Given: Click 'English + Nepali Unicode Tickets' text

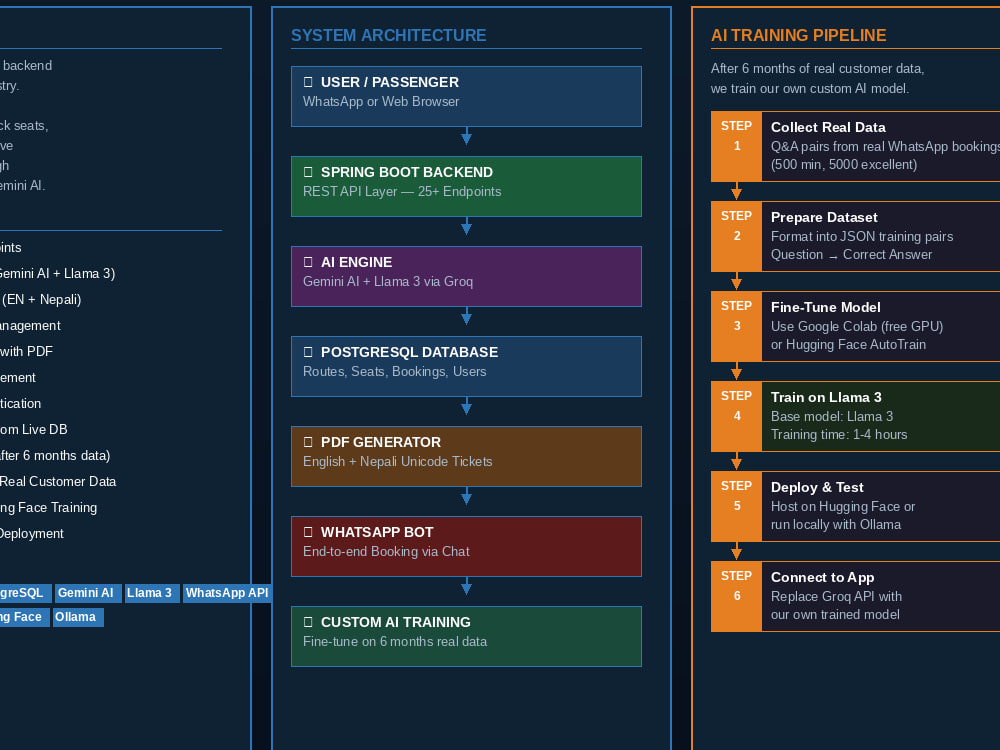Looking at the screenshot, I should (397, 461).
